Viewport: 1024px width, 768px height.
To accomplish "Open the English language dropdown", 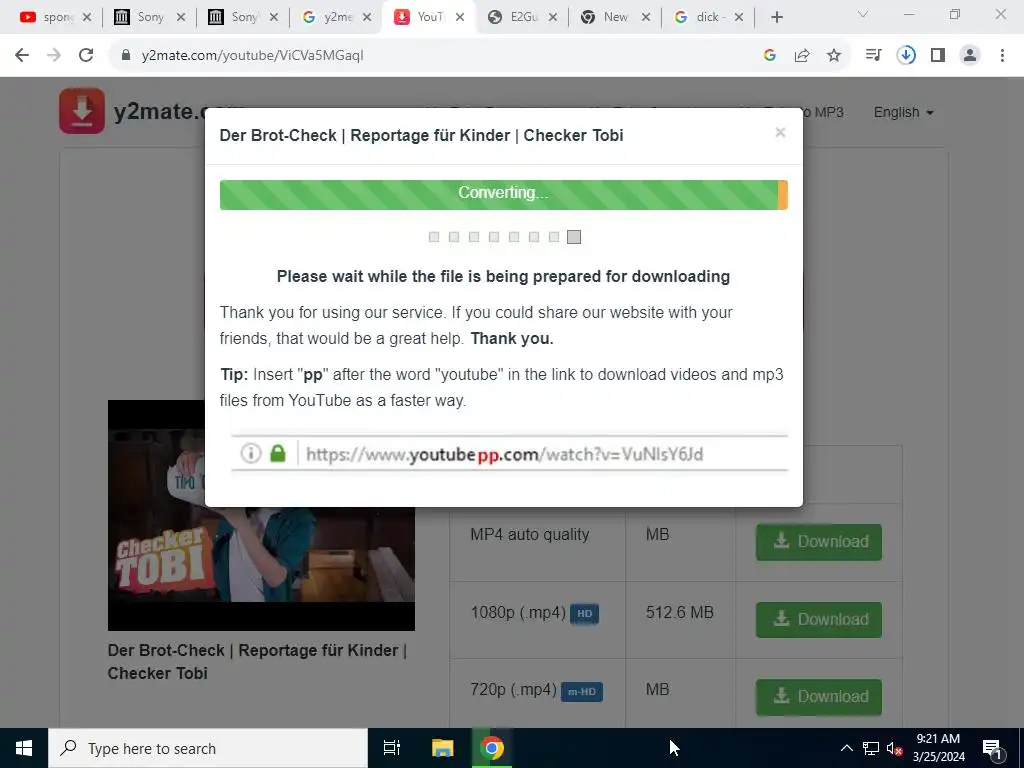I will point(903,112).
